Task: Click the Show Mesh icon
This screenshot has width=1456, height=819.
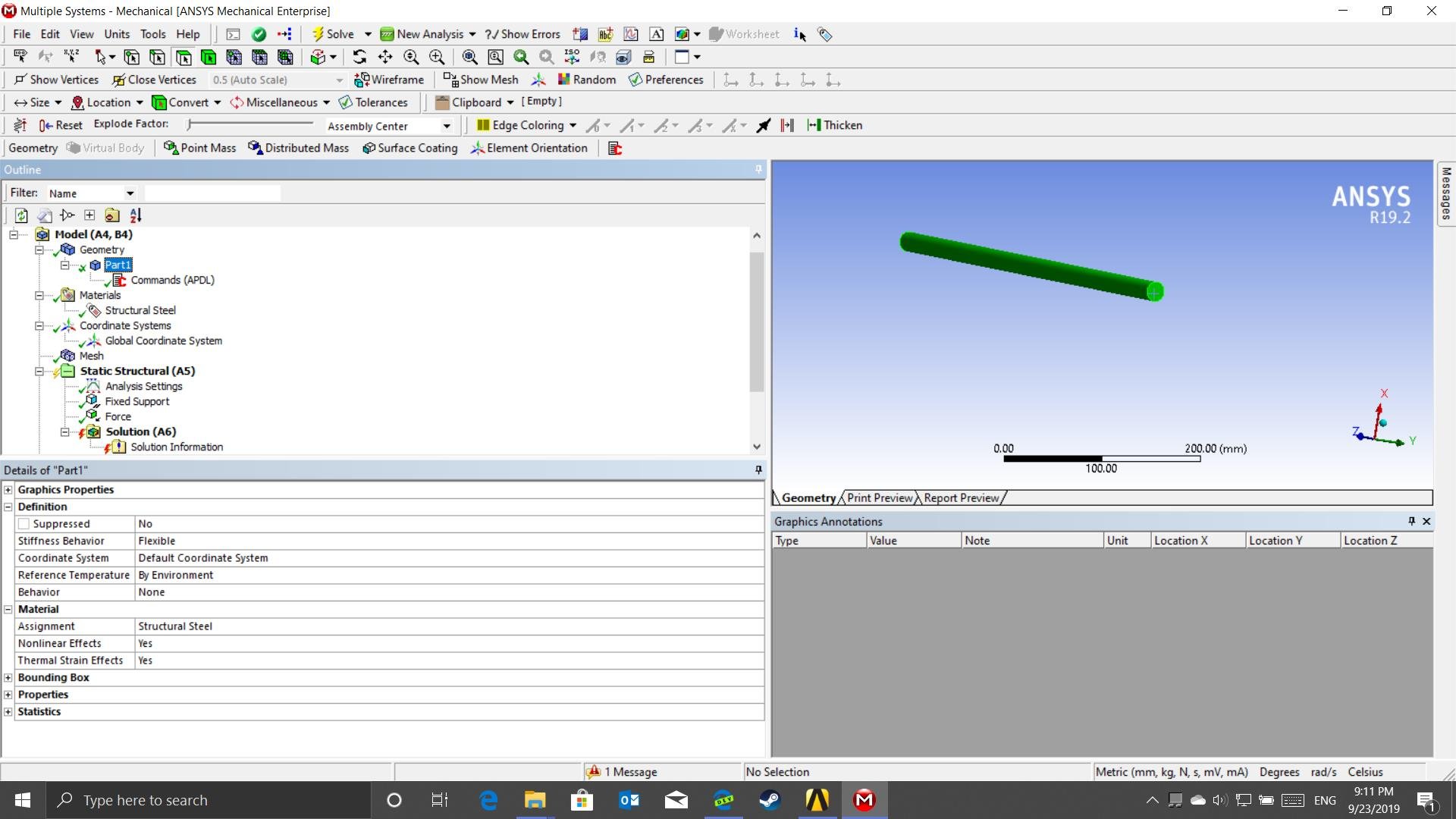Action: 481,80
